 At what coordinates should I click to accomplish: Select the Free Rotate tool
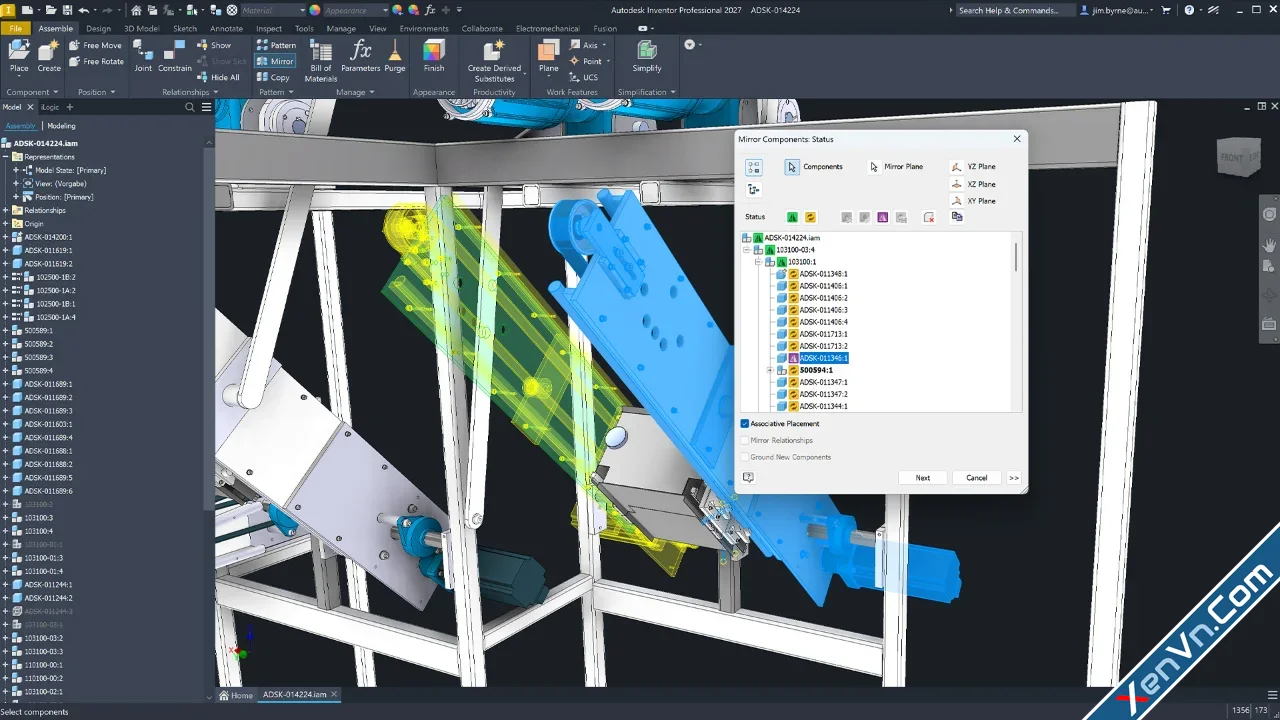click(x=96, y=61)
